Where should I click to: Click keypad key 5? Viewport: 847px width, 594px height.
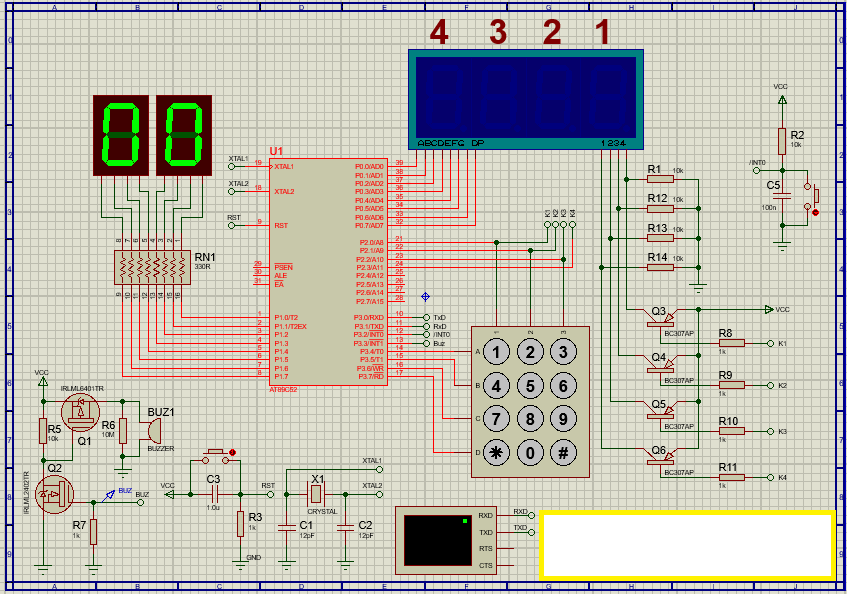[530, 386]
